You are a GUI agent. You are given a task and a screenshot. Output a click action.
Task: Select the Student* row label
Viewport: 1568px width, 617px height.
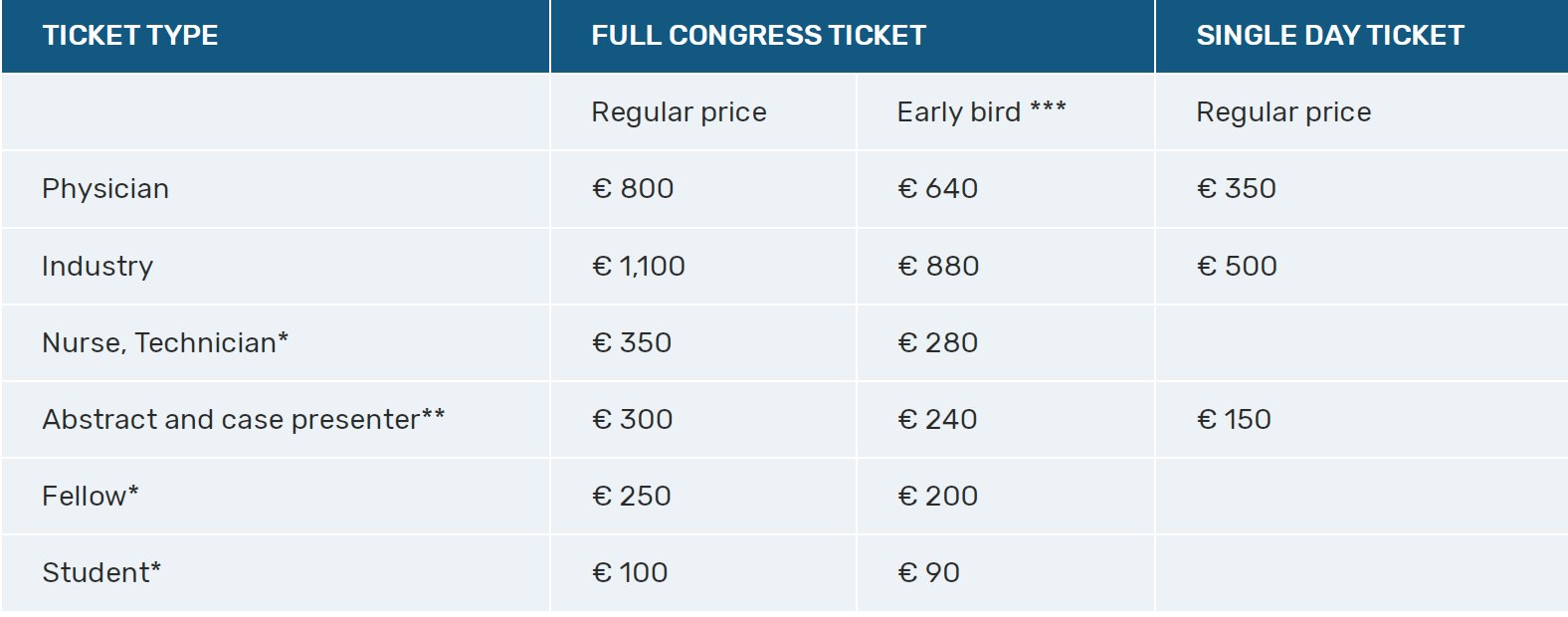(101, 572)
